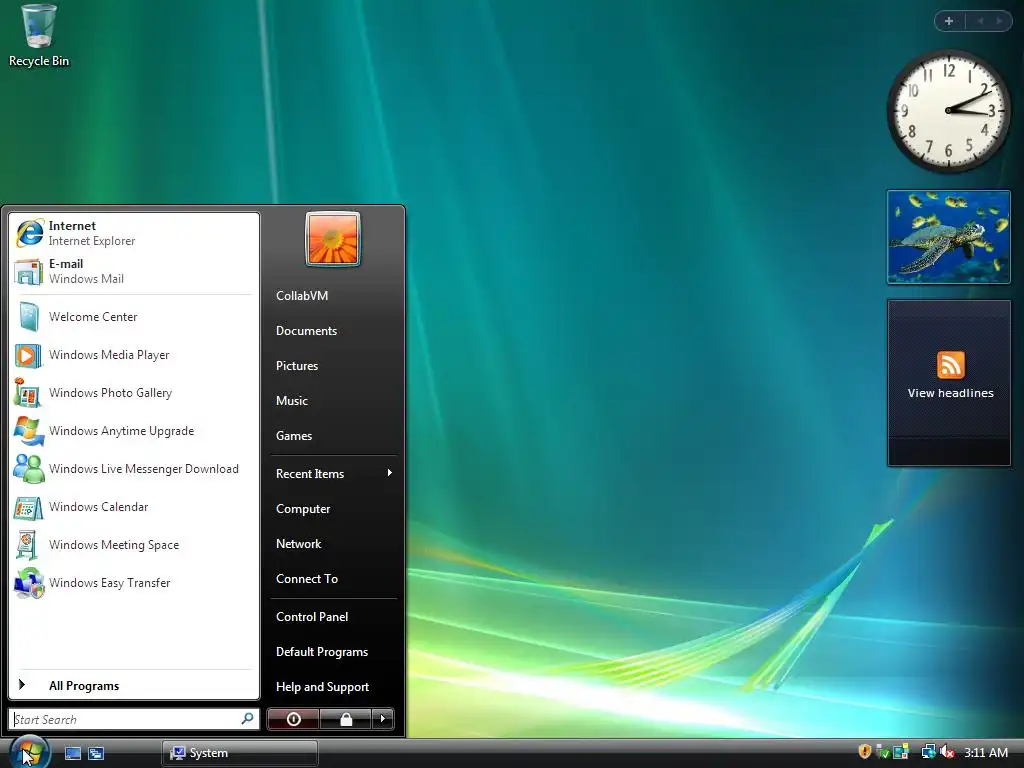Open the Control Panel
1024x768 pixels.
pos(334,616)
